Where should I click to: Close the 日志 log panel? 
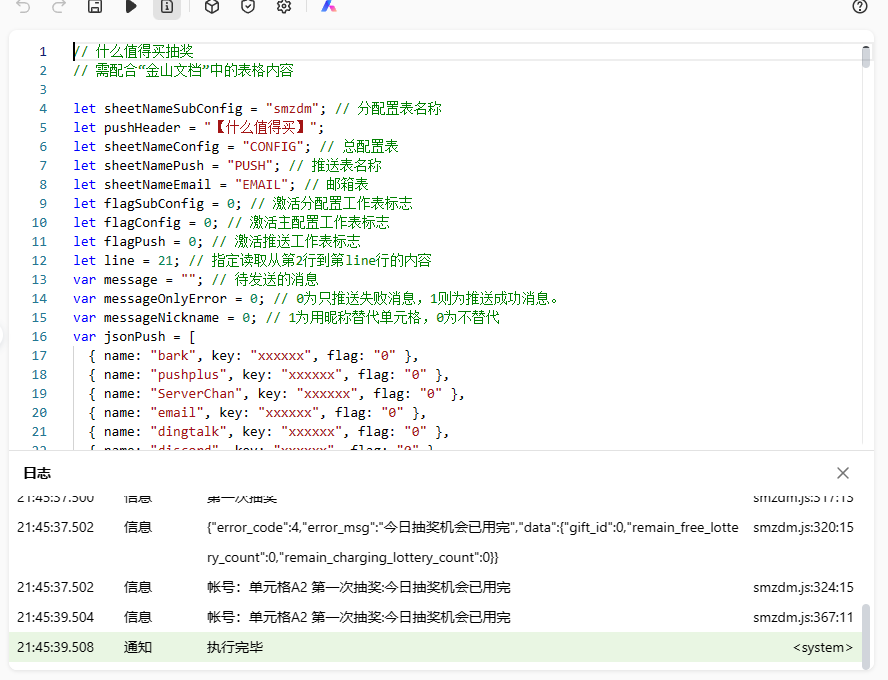pyautogui.click(x=843, y=473)
